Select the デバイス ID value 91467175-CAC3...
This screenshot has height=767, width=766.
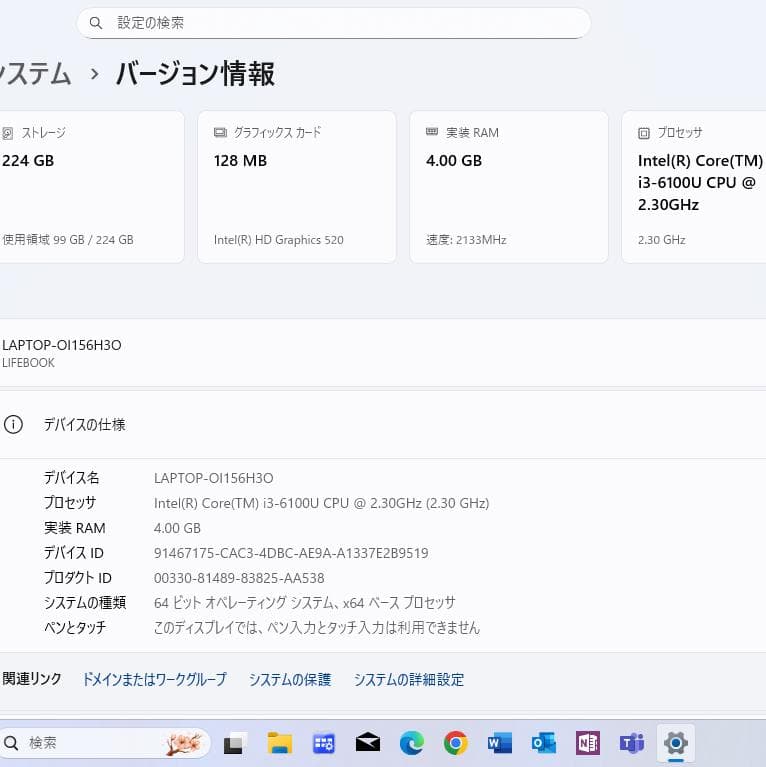(x=291, y=553)
